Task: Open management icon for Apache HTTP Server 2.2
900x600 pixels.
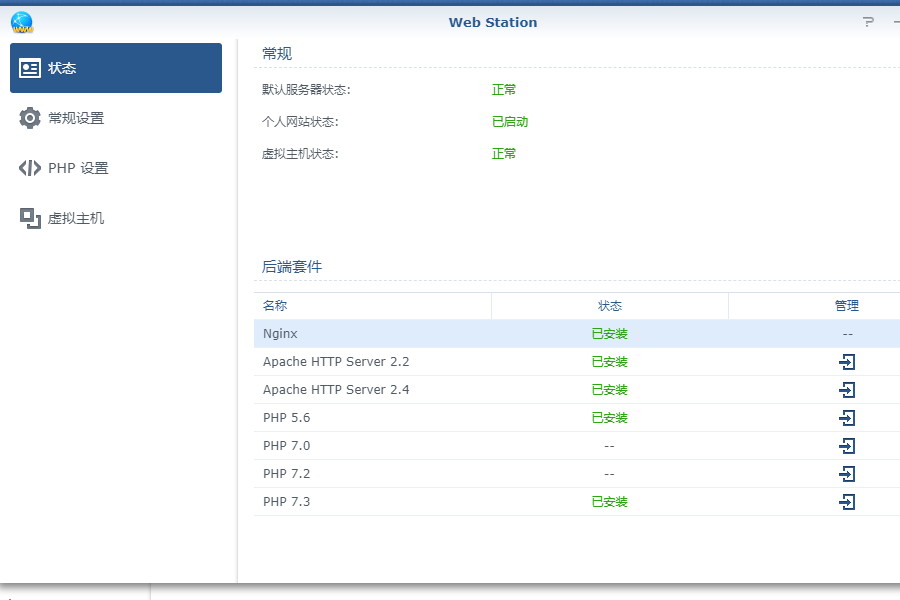Action: [847, 362]
